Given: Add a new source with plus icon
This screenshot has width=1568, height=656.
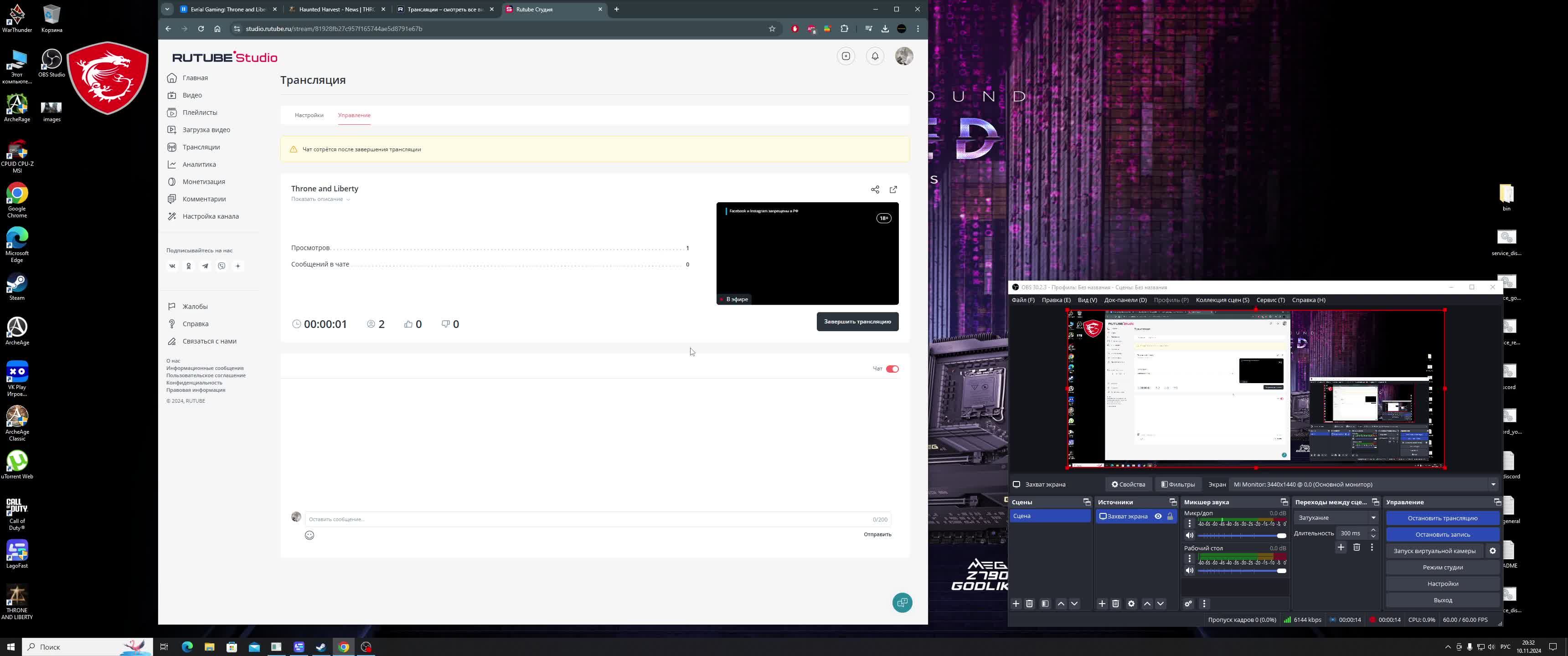Looking at the screenshot, I should pos(1101,604).
